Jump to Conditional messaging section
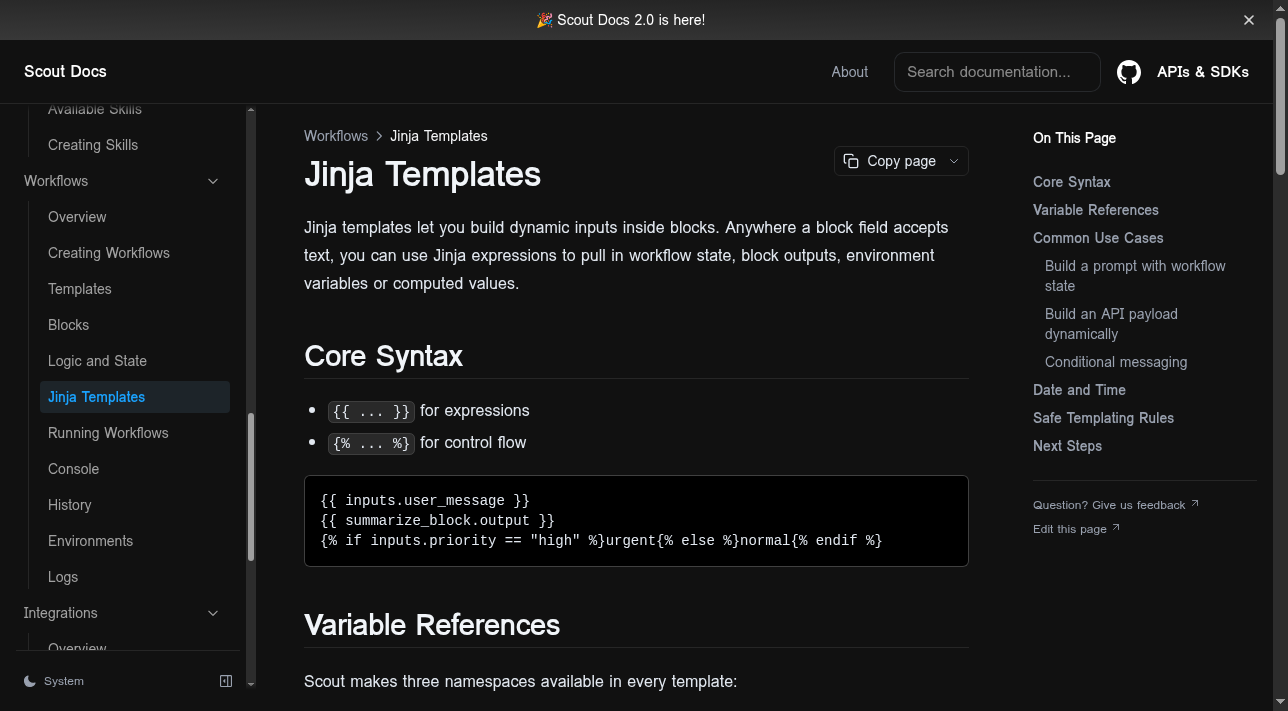The image size is (1288, 711). point(1116,362)
